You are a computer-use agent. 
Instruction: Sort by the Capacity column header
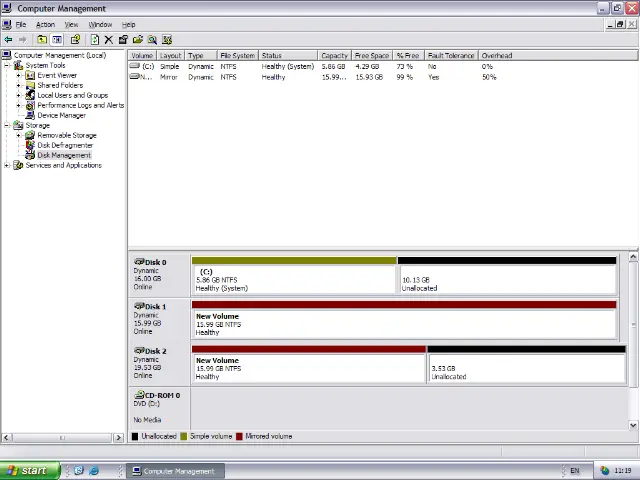click(334, 56)
